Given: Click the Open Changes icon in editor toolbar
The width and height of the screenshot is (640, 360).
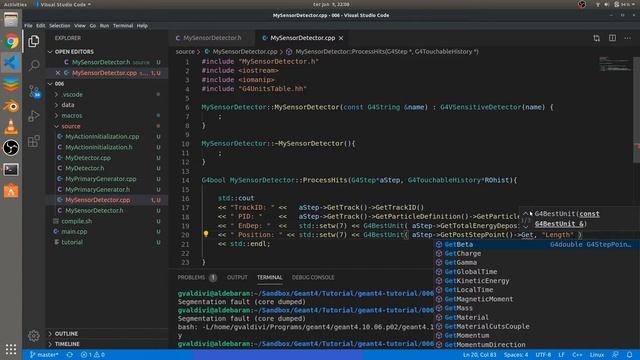Looking at the screenshot, I should tap(597, 38).
